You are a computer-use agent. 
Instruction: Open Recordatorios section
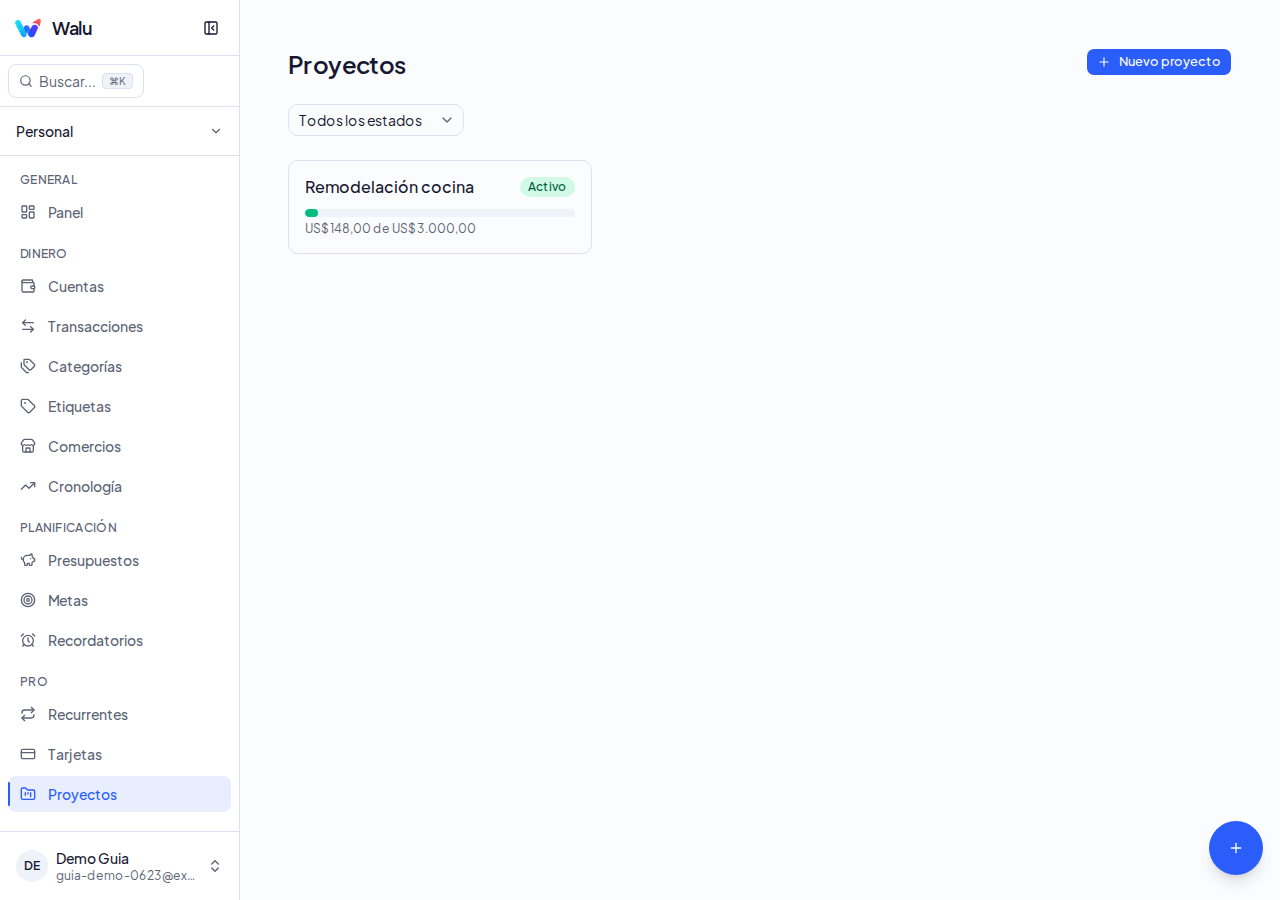[x=120, y=640]
